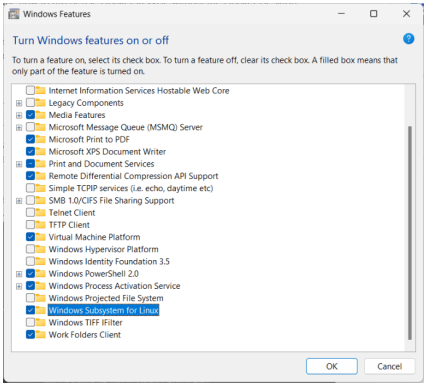
Task: Enable the TFTP Client checkbox
Action: (30, 225)
